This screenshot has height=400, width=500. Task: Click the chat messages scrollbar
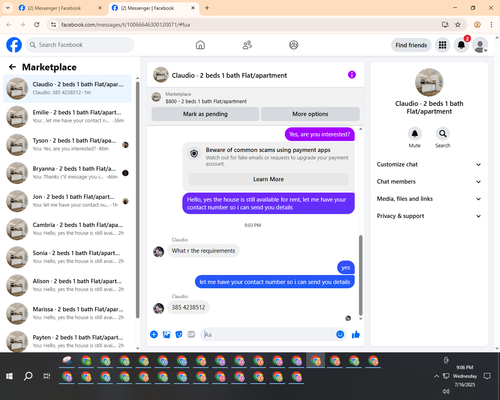pos(360,275)
